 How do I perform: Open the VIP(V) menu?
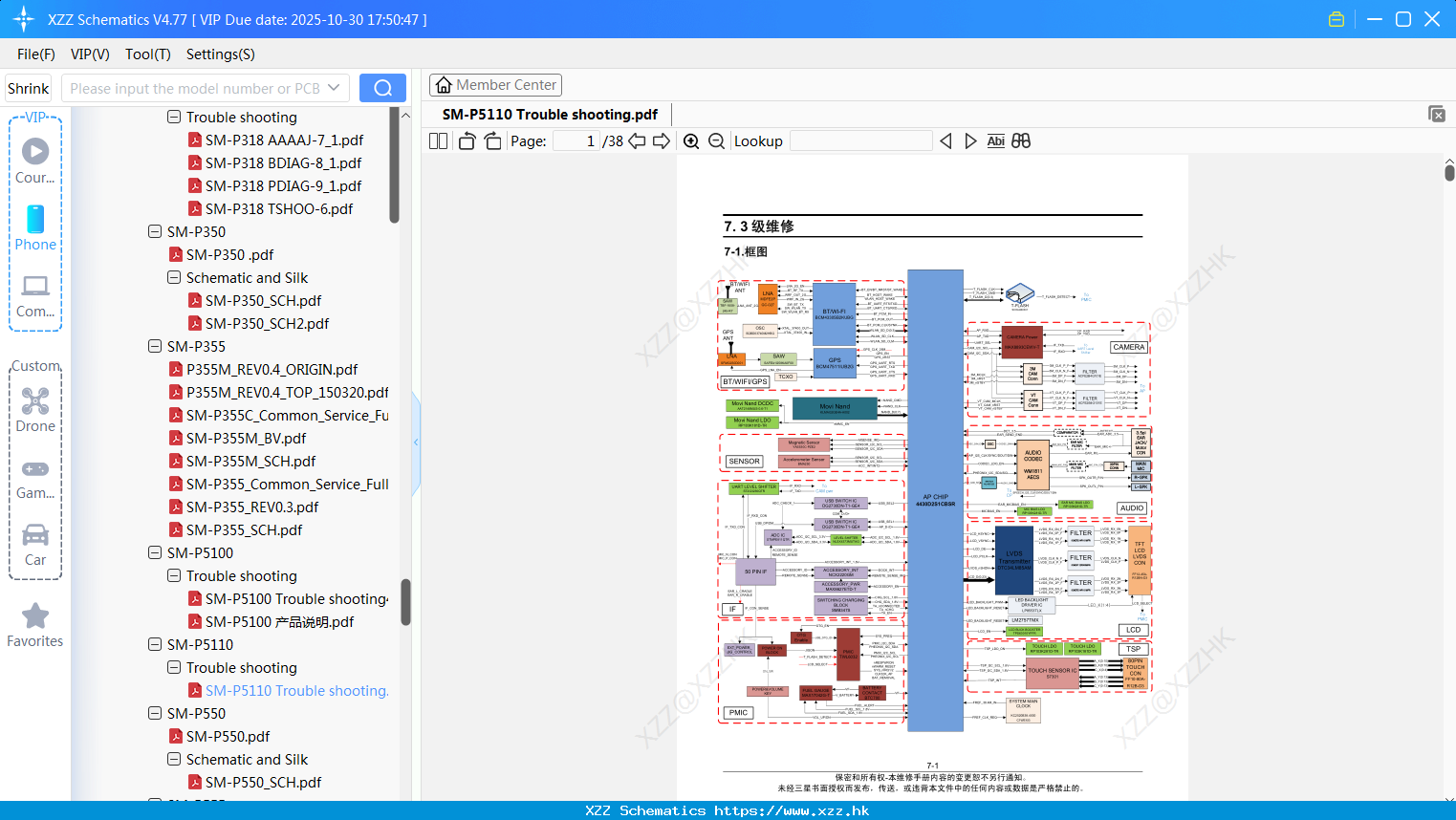(x=90, y=54)
